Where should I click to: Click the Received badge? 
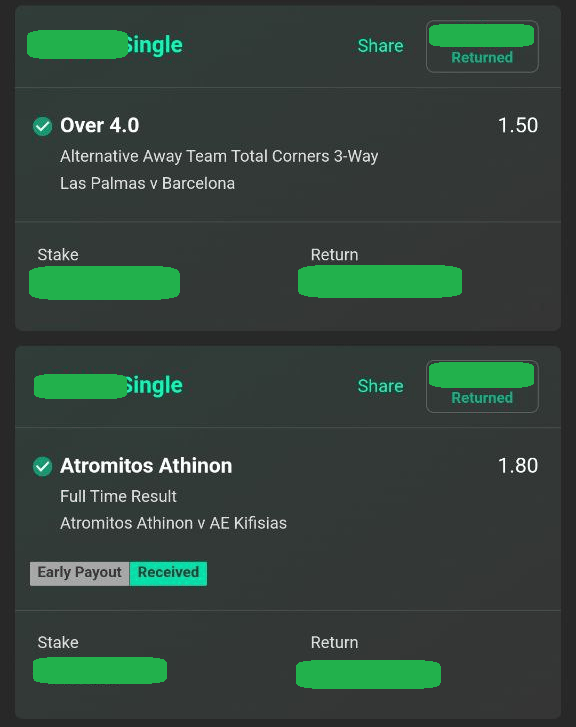168,574
